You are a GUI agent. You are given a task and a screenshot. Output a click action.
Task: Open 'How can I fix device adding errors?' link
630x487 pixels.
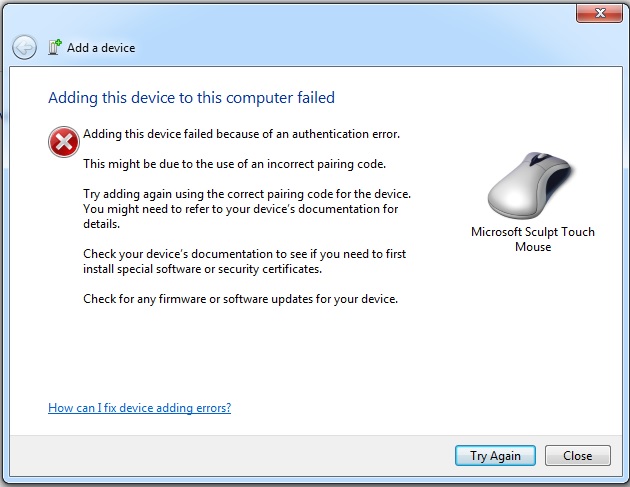click(139, 408)
